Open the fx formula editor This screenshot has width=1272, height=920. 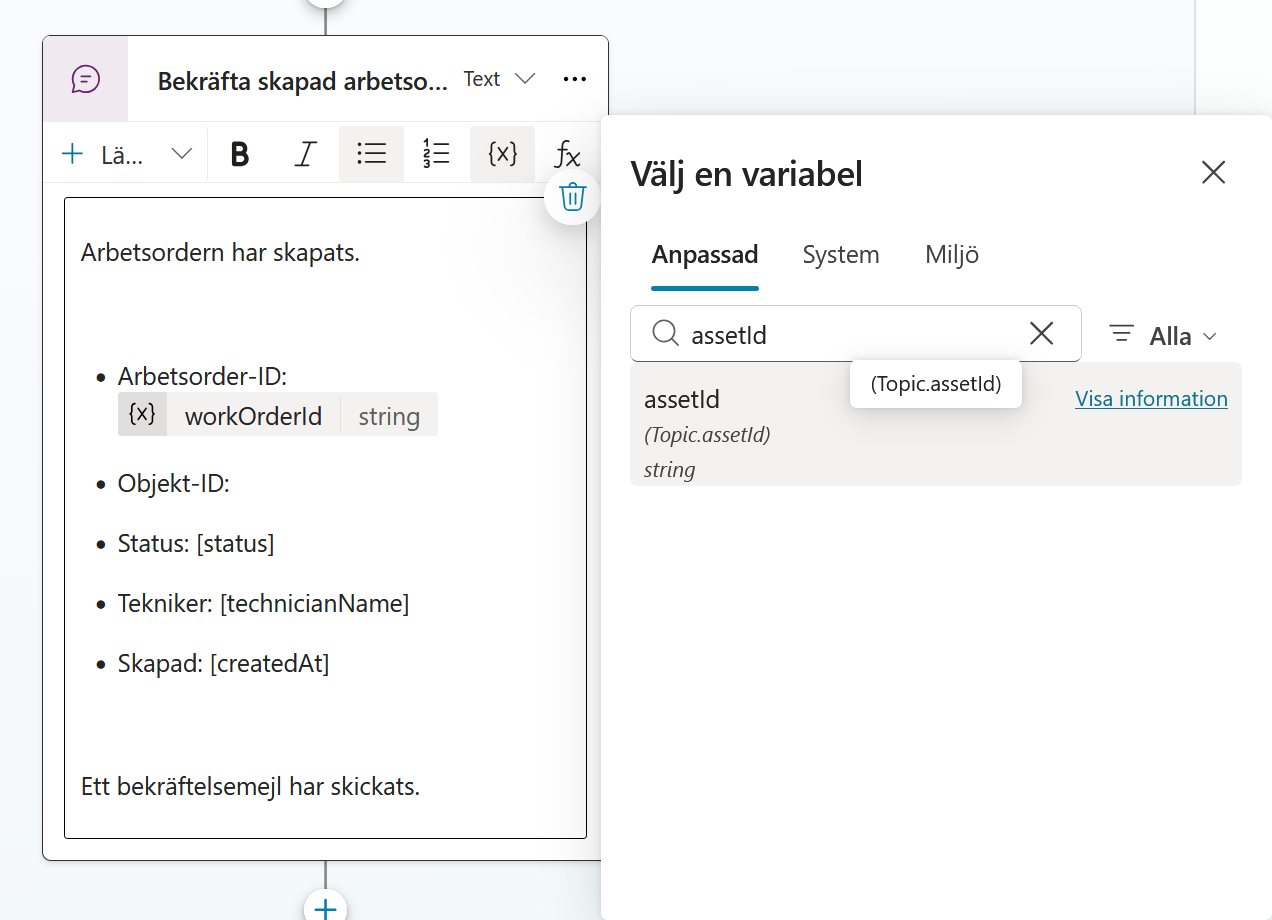(567, 154)
